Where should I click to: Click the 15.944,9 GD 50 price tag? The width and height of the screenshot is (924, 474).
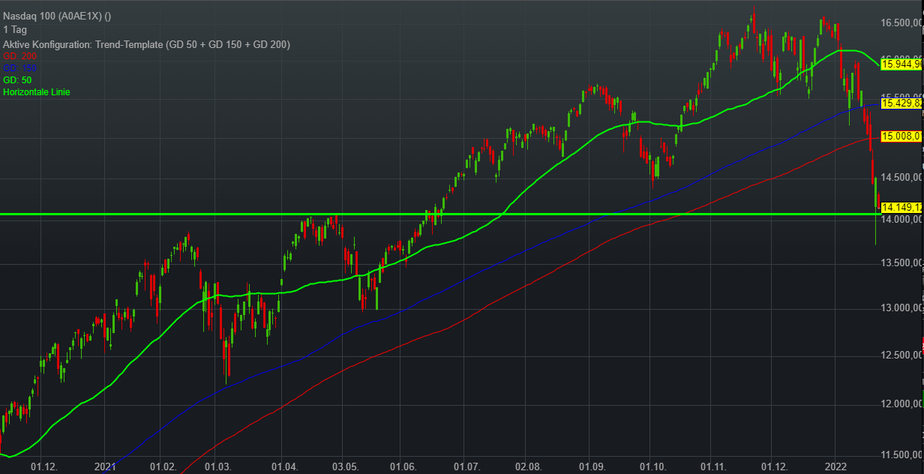[901, 64]
